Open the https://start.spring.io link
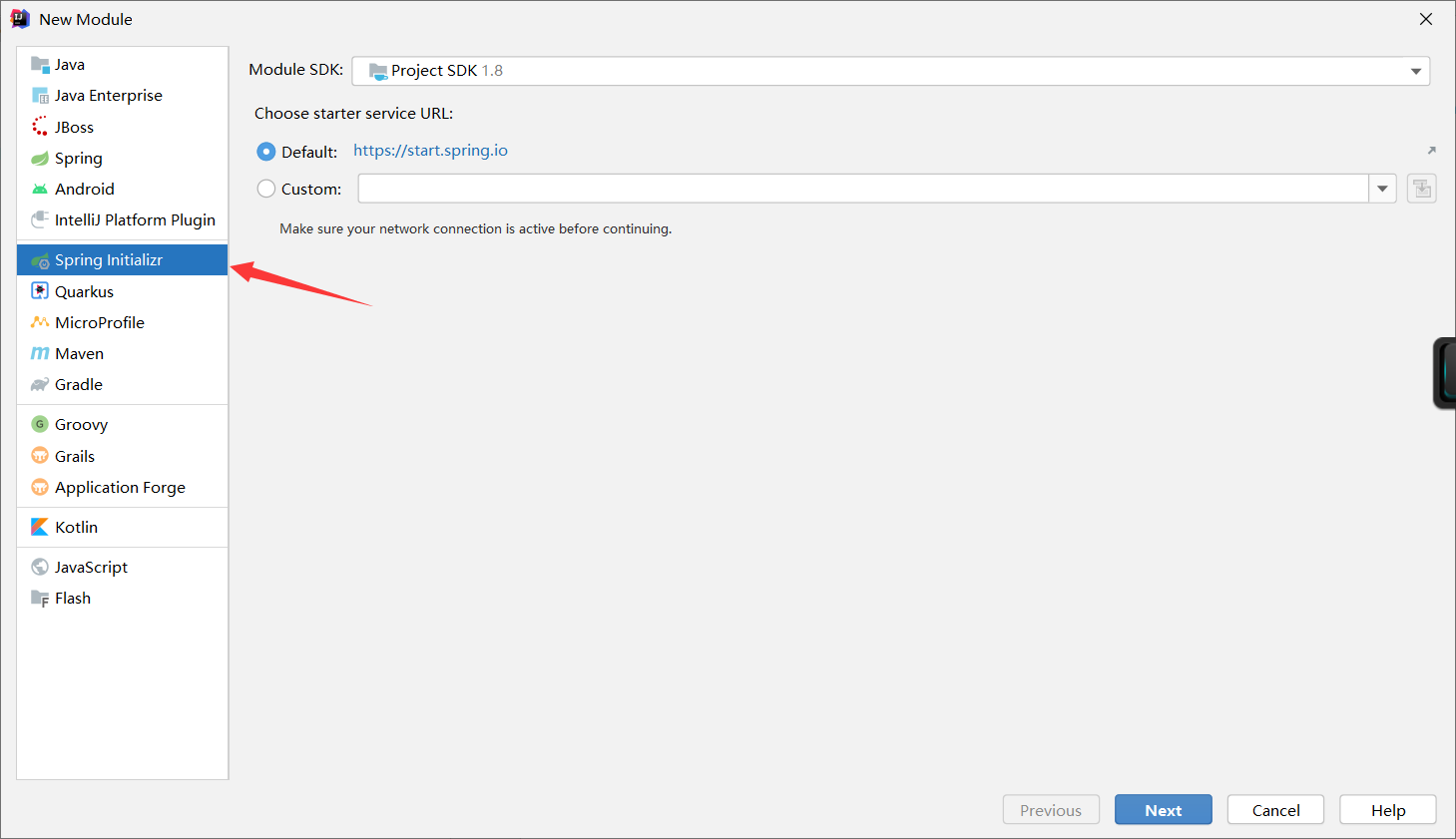Viewport: 1456px width, 839px height. coord(430,151)
